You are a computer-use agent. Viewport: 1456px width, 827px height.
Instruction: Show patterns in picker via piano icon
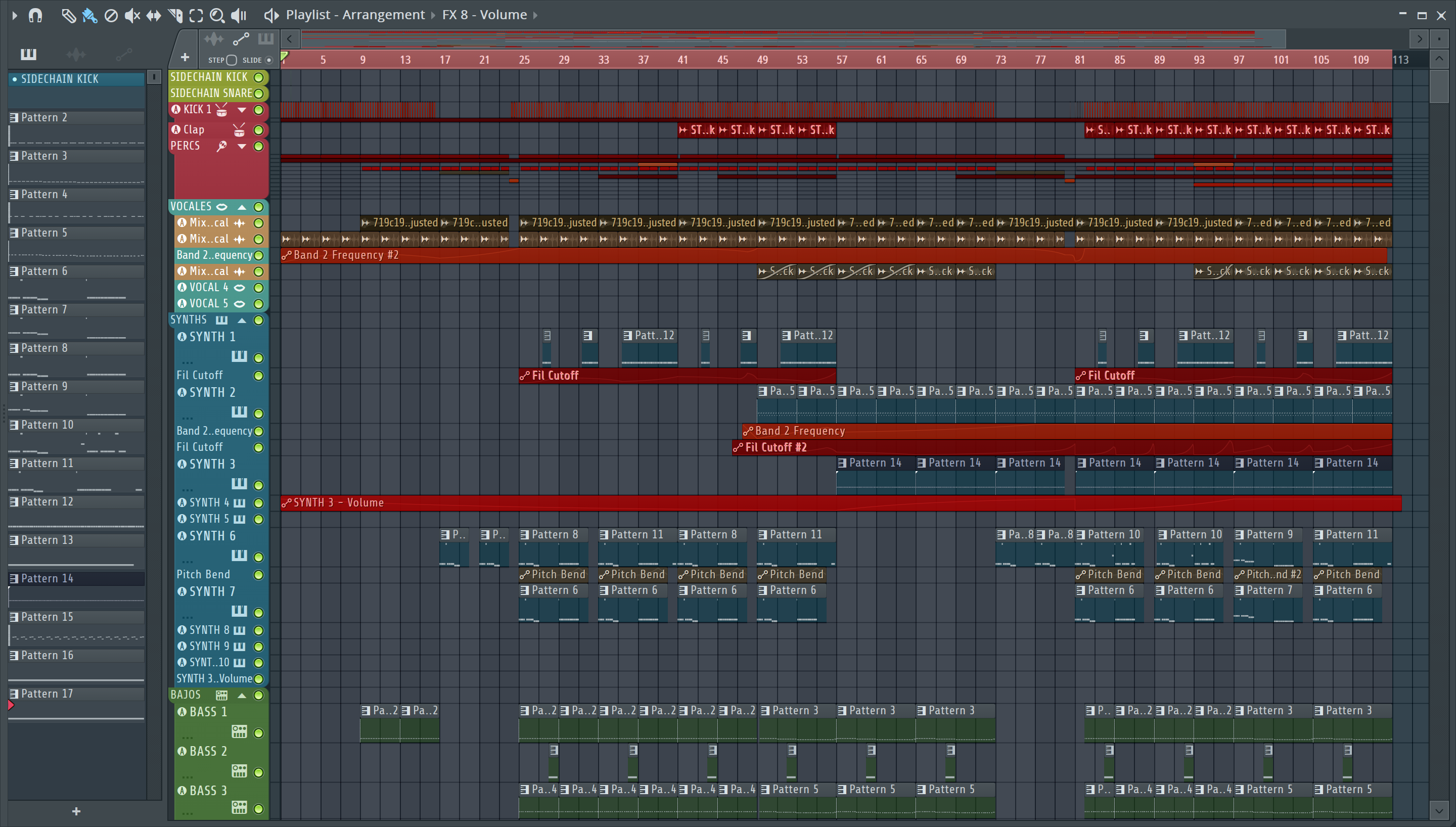point(28,54)
